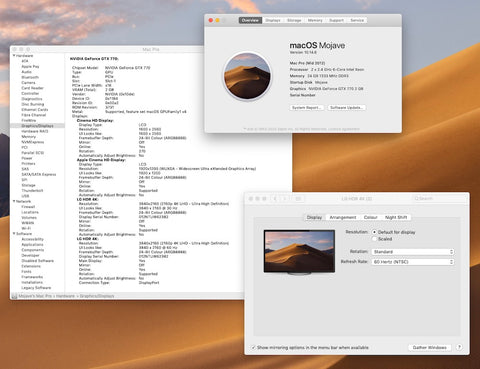Select Disabled Software in the sidebar
Viewport: 480px width, 369px height.
tap(38, 261)
